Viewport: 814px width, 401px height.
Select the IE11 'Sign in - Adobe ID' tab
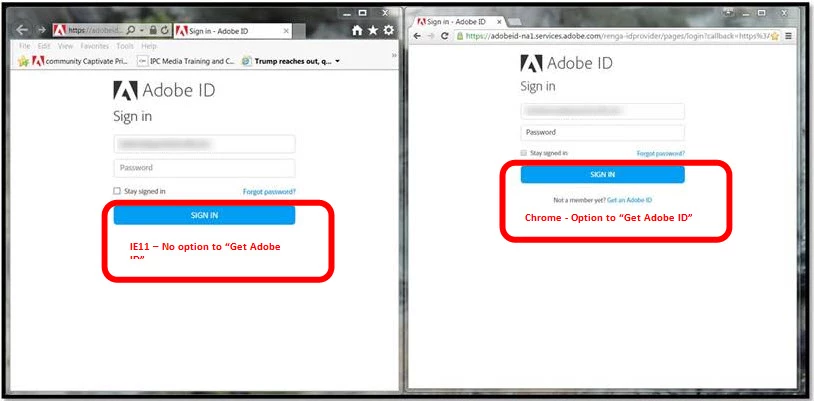[x=233, y=31]
